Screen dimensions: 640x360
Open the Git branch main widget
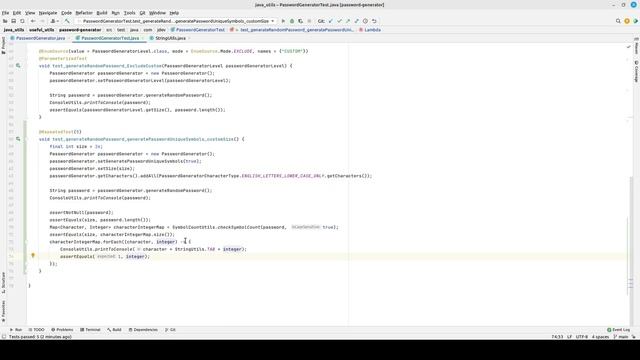(x=621, y=337)
